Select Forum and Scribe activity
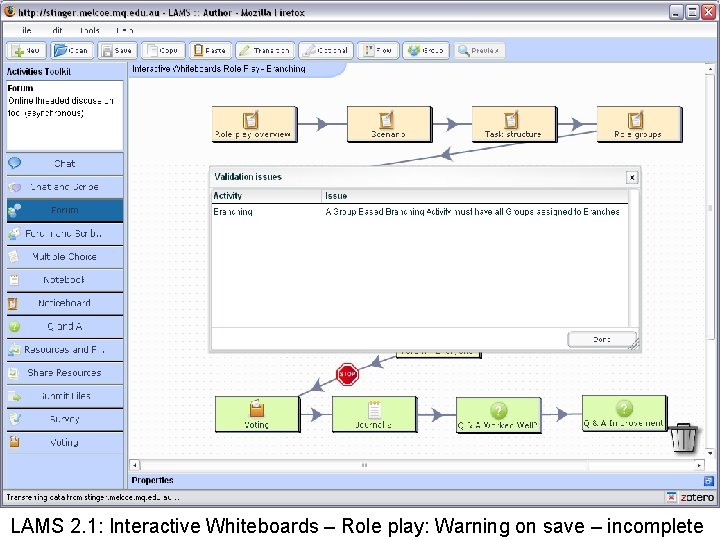 [65, 233]
